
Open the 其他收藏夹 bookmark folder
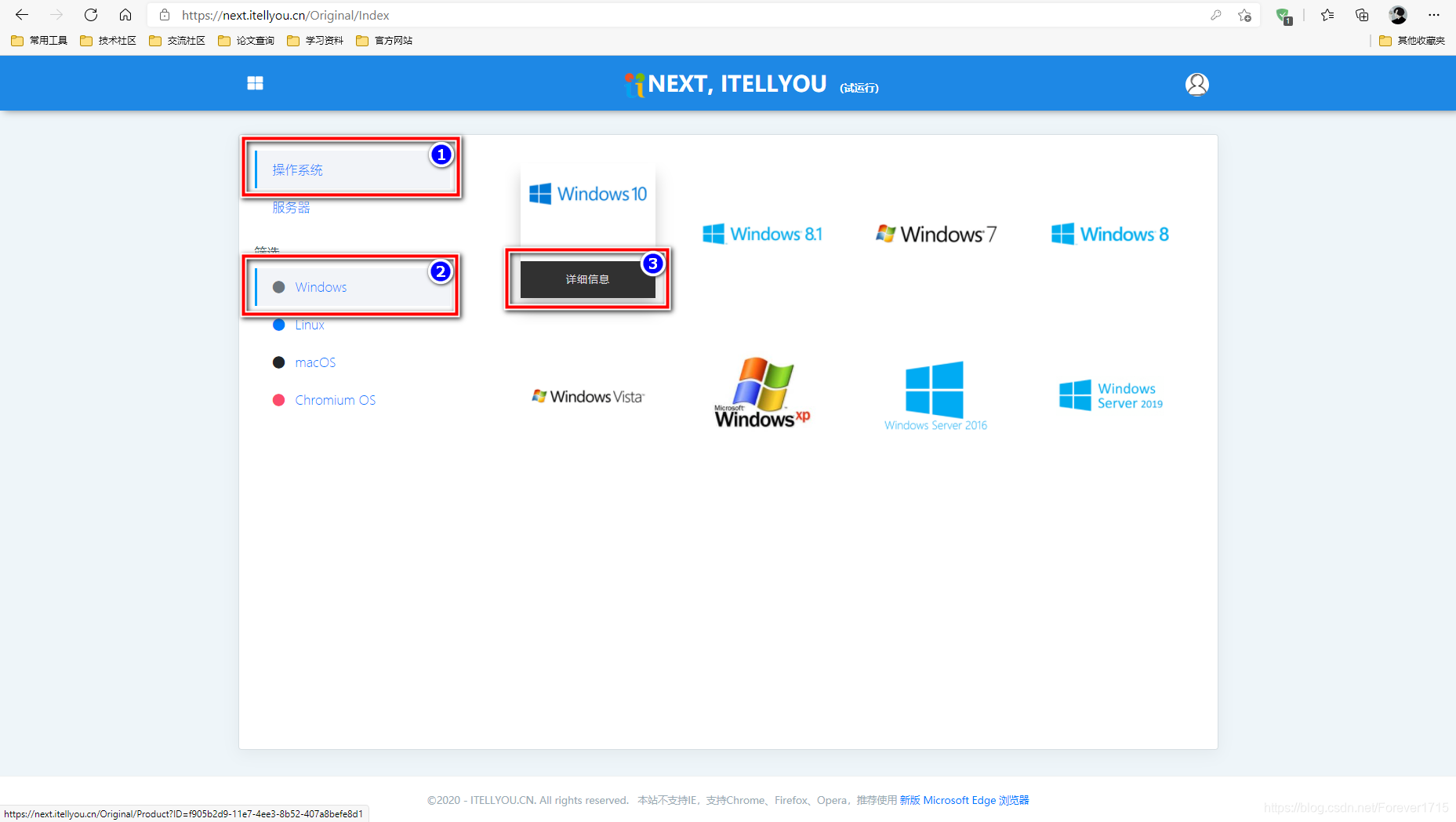click(1412, 41)
